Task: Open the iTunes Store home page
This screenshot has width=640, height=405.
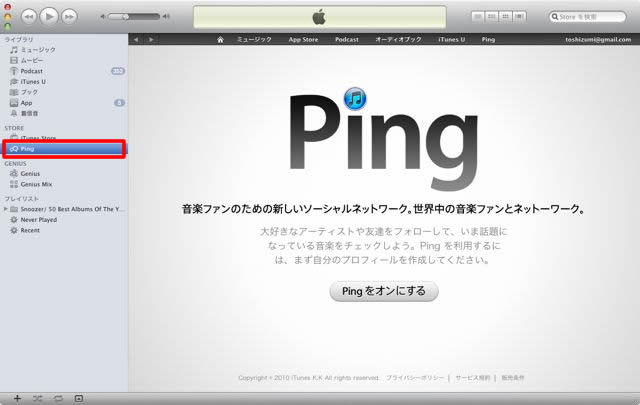Action: tap(220, 40)
